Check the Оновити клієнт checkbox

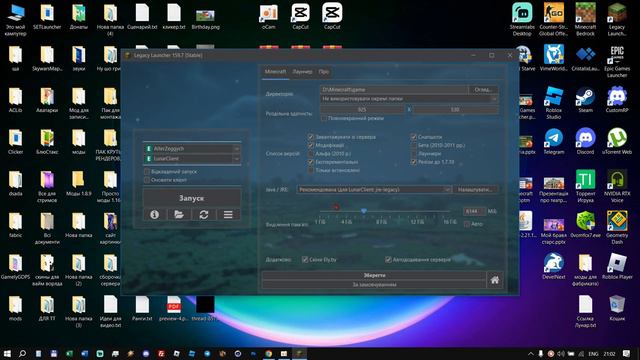147,180
